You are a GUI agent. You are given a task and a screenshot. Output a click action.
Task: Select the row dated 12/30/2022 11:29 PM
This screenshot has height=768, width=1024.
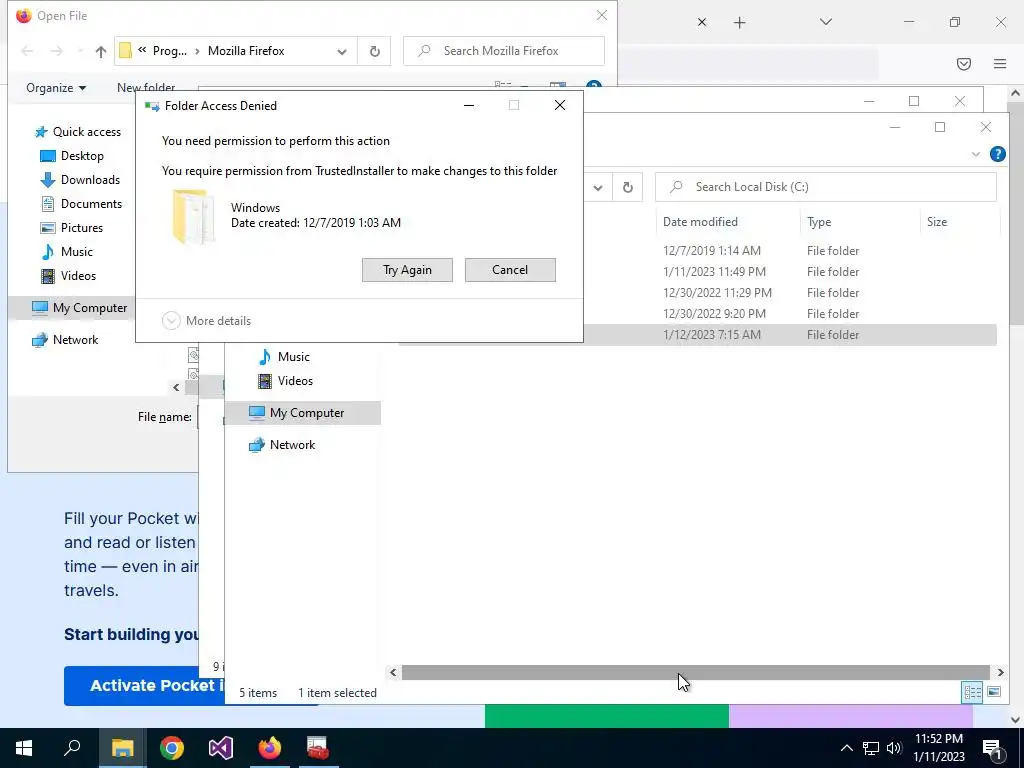coord(697,293)
